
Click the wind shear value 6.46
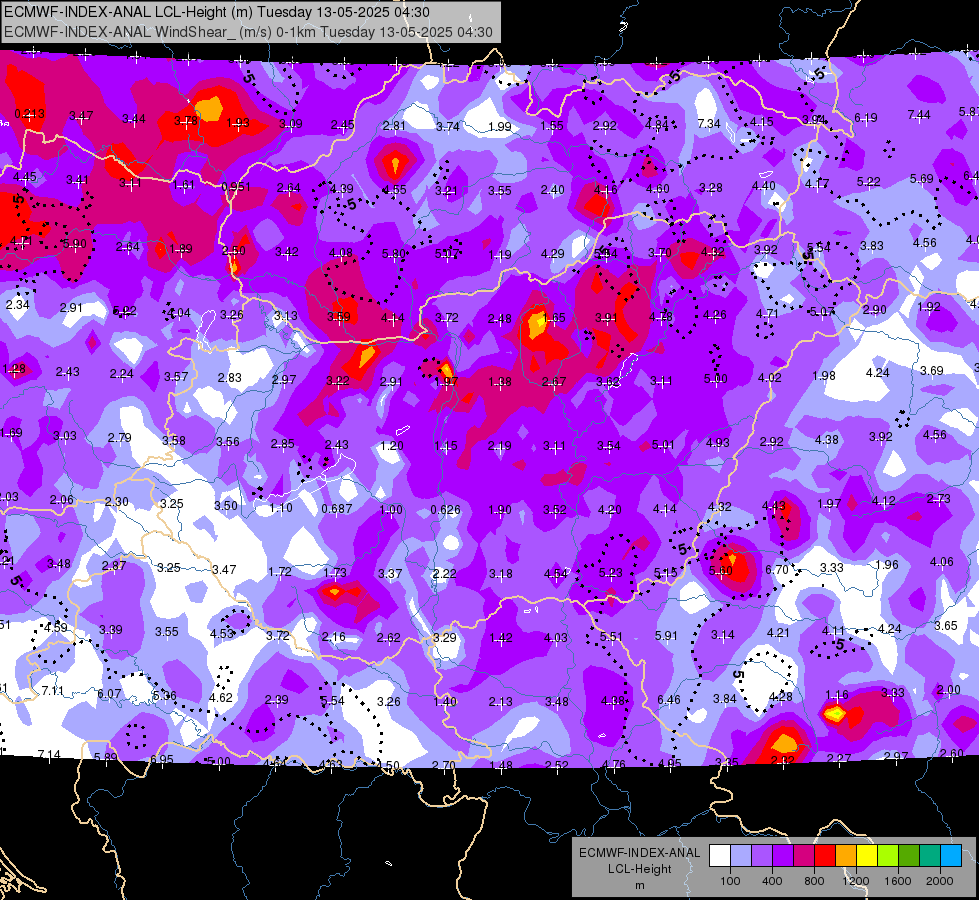click(x=669, y=700)
